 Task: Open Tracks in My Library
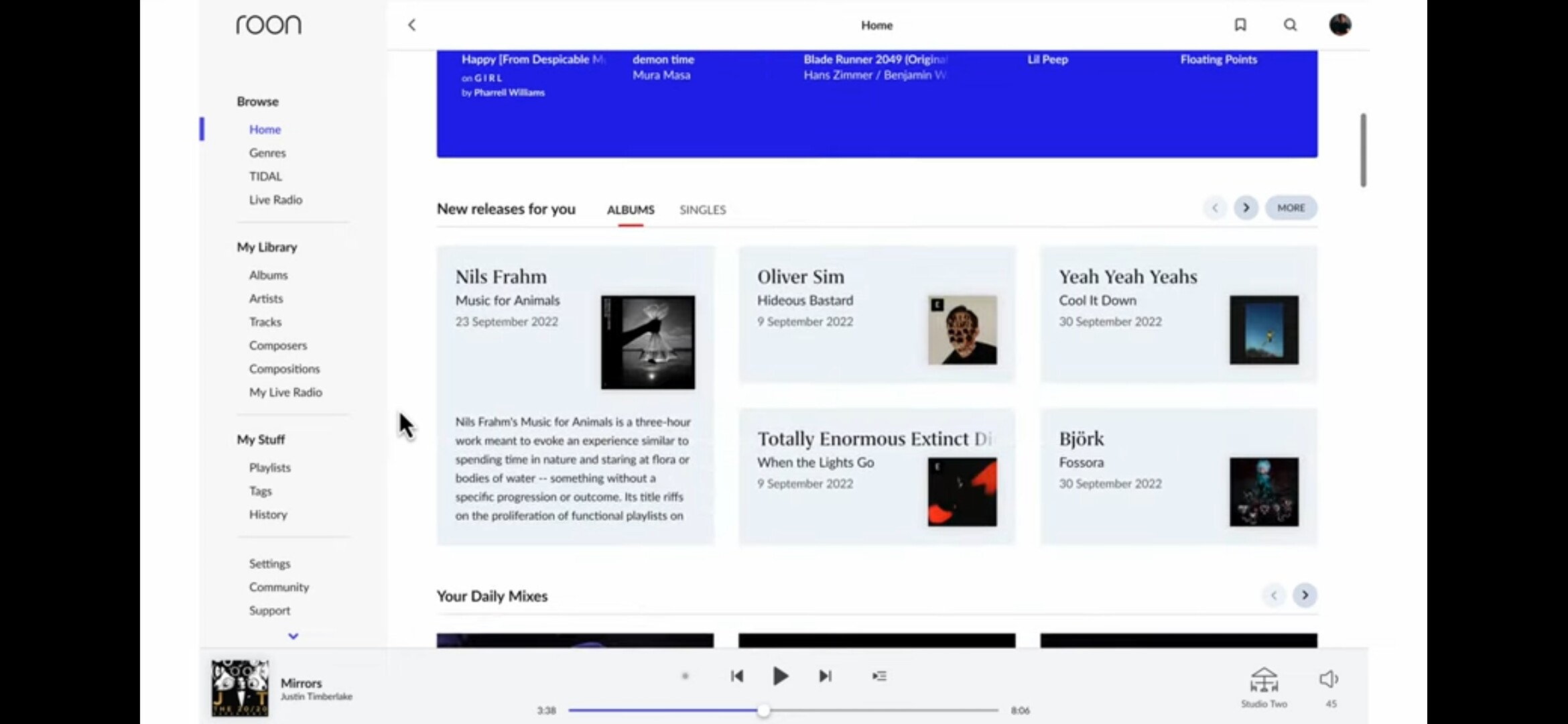click(x=265, y=322)
